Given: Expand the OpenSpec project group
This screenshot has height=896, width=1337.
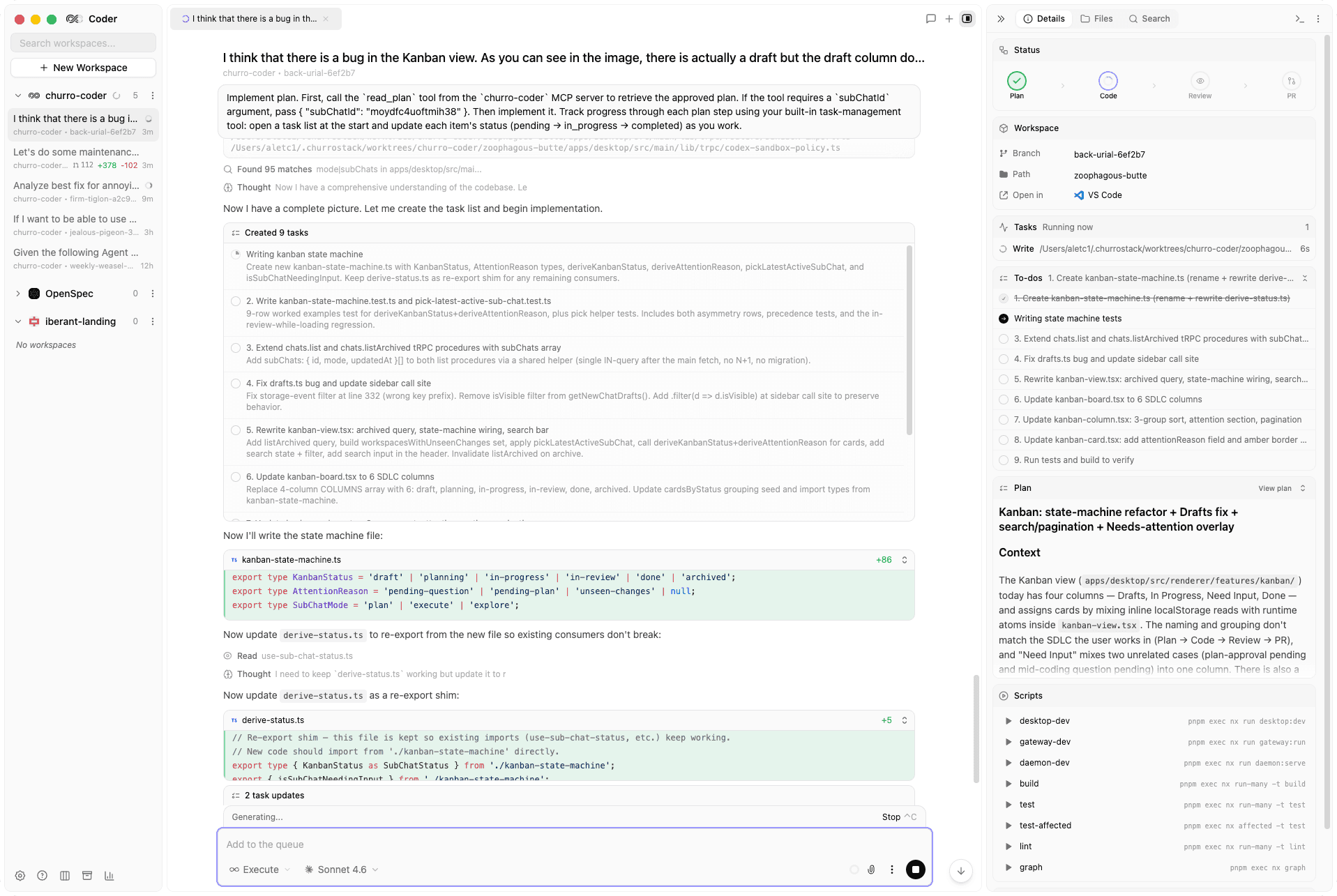Looking at the screenshot, I should click(18, 294).
